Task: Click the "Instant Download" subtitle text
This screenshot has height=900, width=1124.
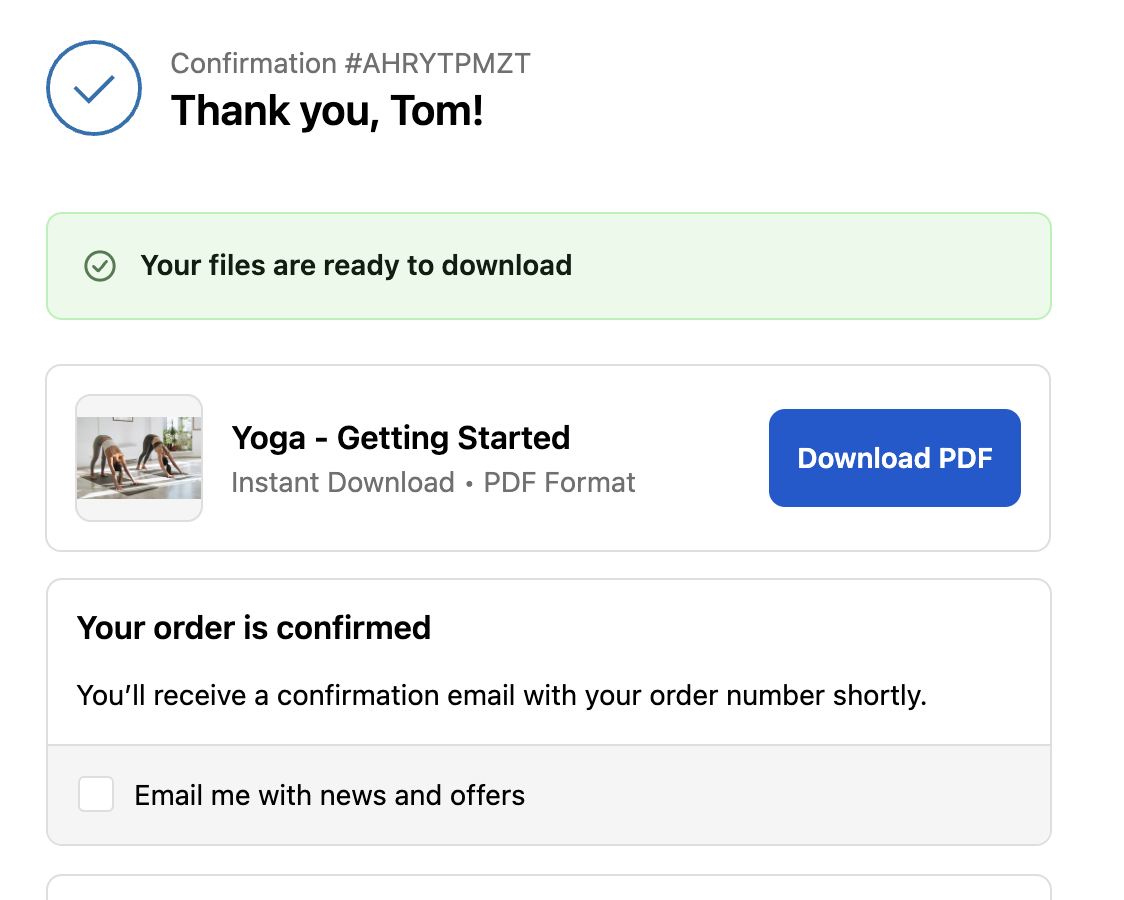Action: coord(342,483)
